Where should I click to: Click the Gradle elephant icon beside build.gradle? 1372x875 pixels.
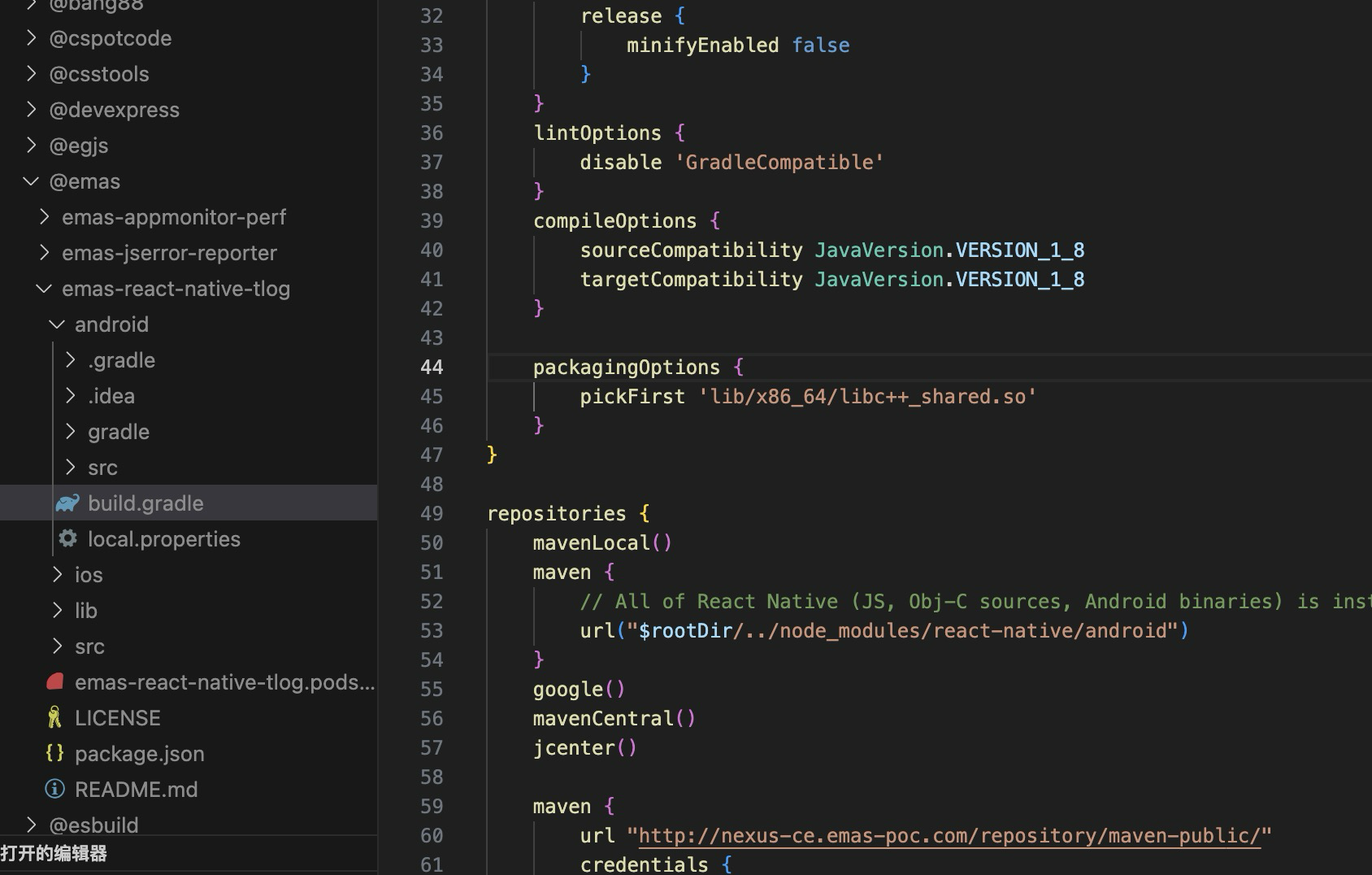[67, 503]
